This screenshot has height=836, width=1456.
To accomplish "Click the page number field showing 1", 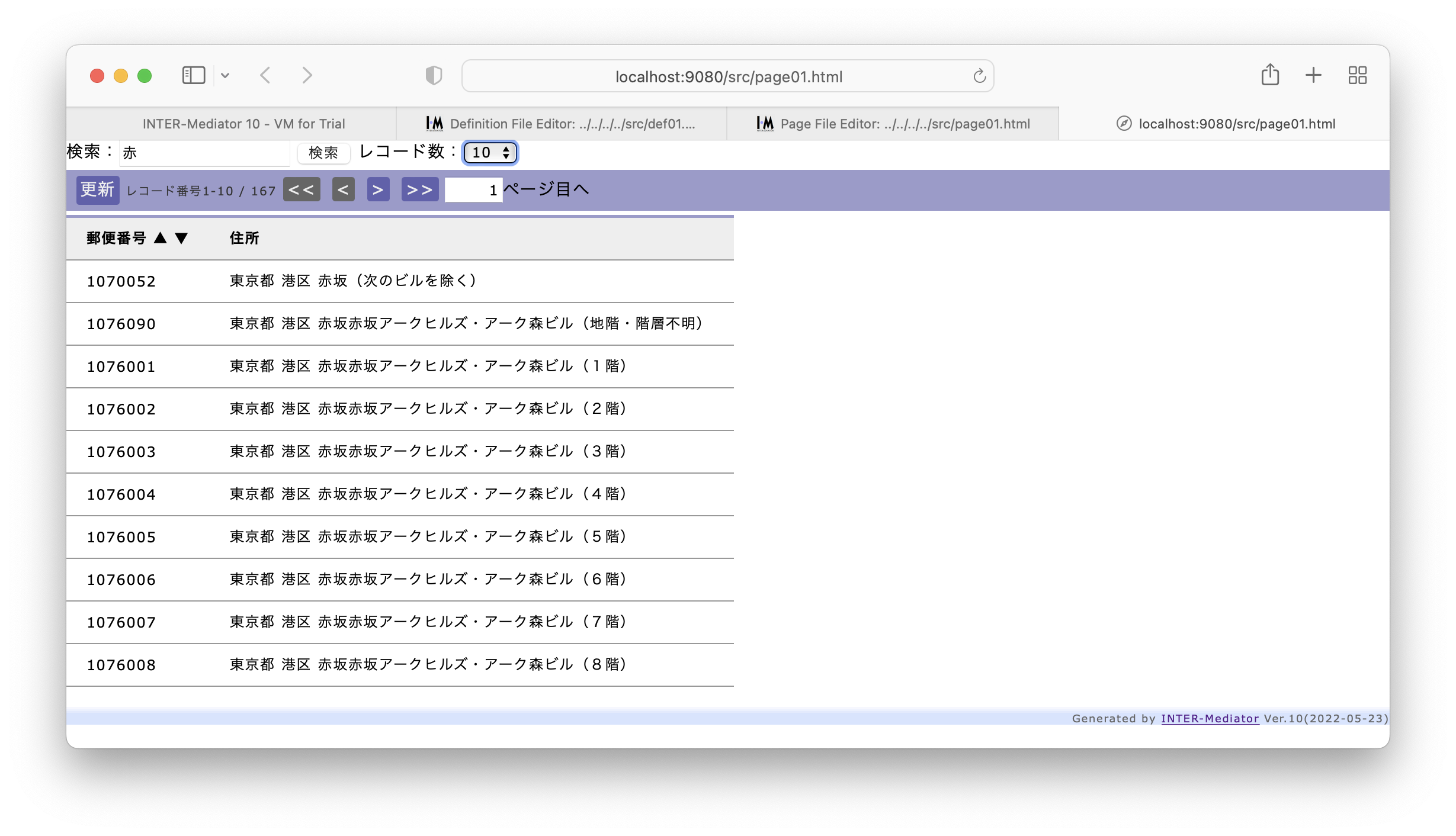I will click(x=473, y=190).
